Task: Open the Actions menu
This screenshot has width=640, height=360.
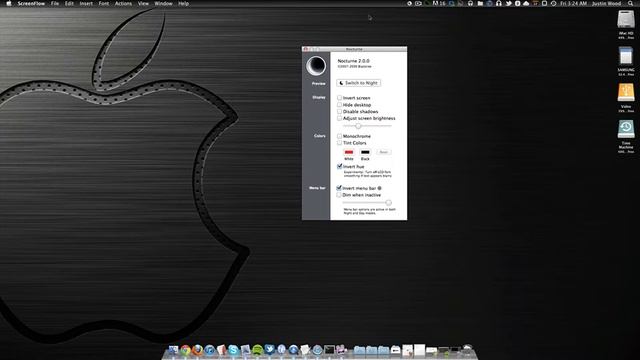Action: [123, 3]
